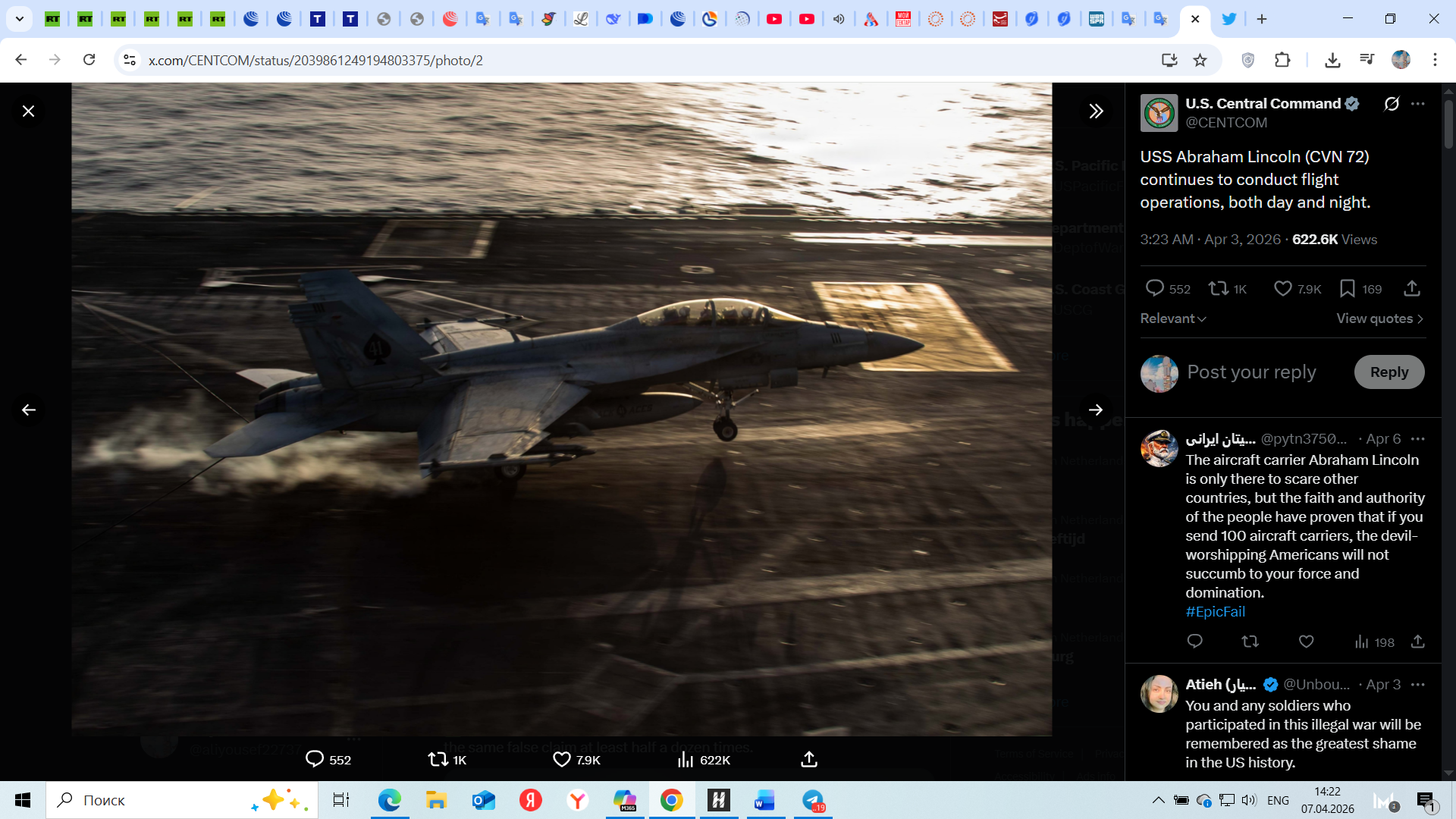Go to next photo arrow

(x=1096, y=410)
